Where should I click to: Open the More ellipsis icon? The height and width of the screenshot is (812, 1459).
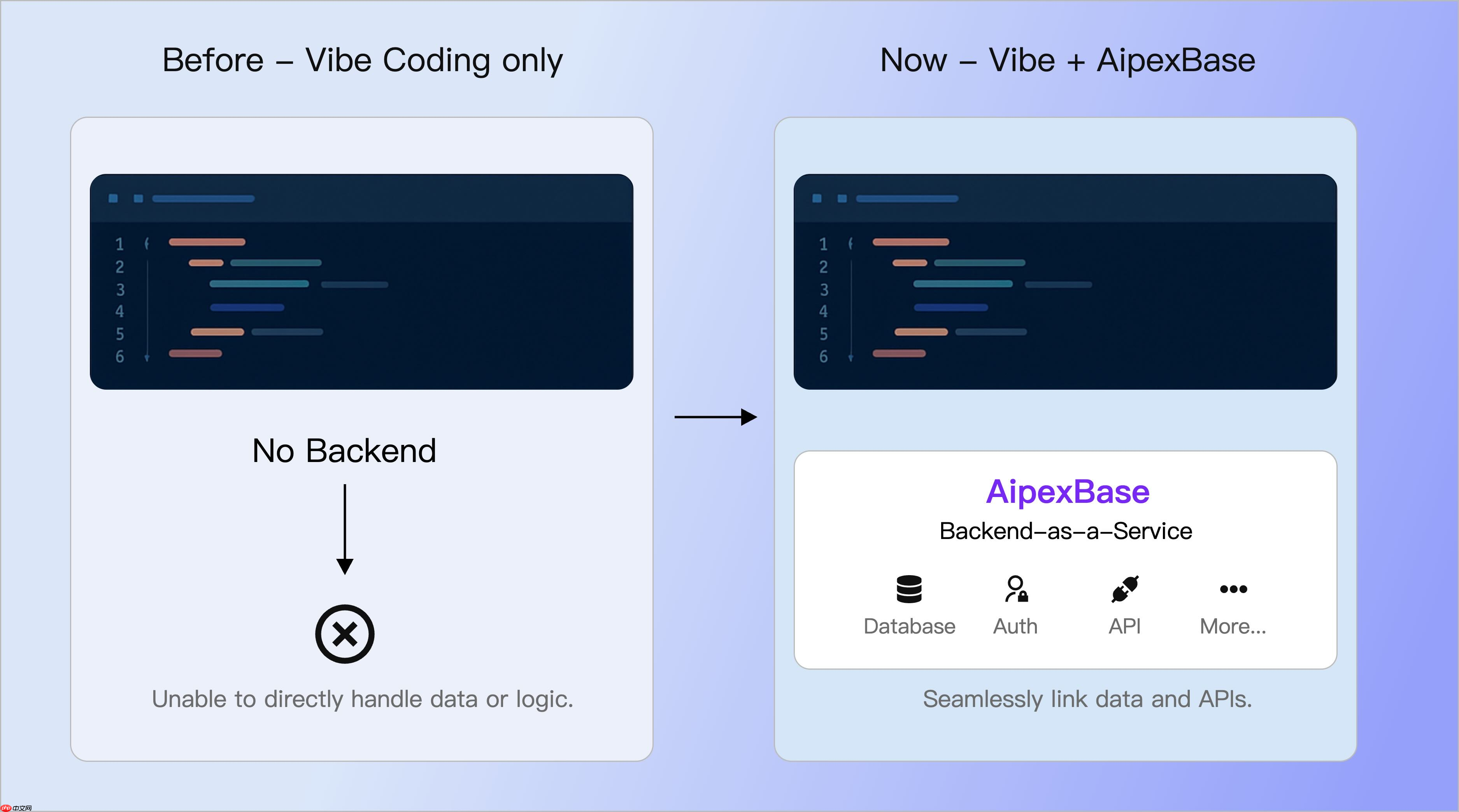[1233, 589]
